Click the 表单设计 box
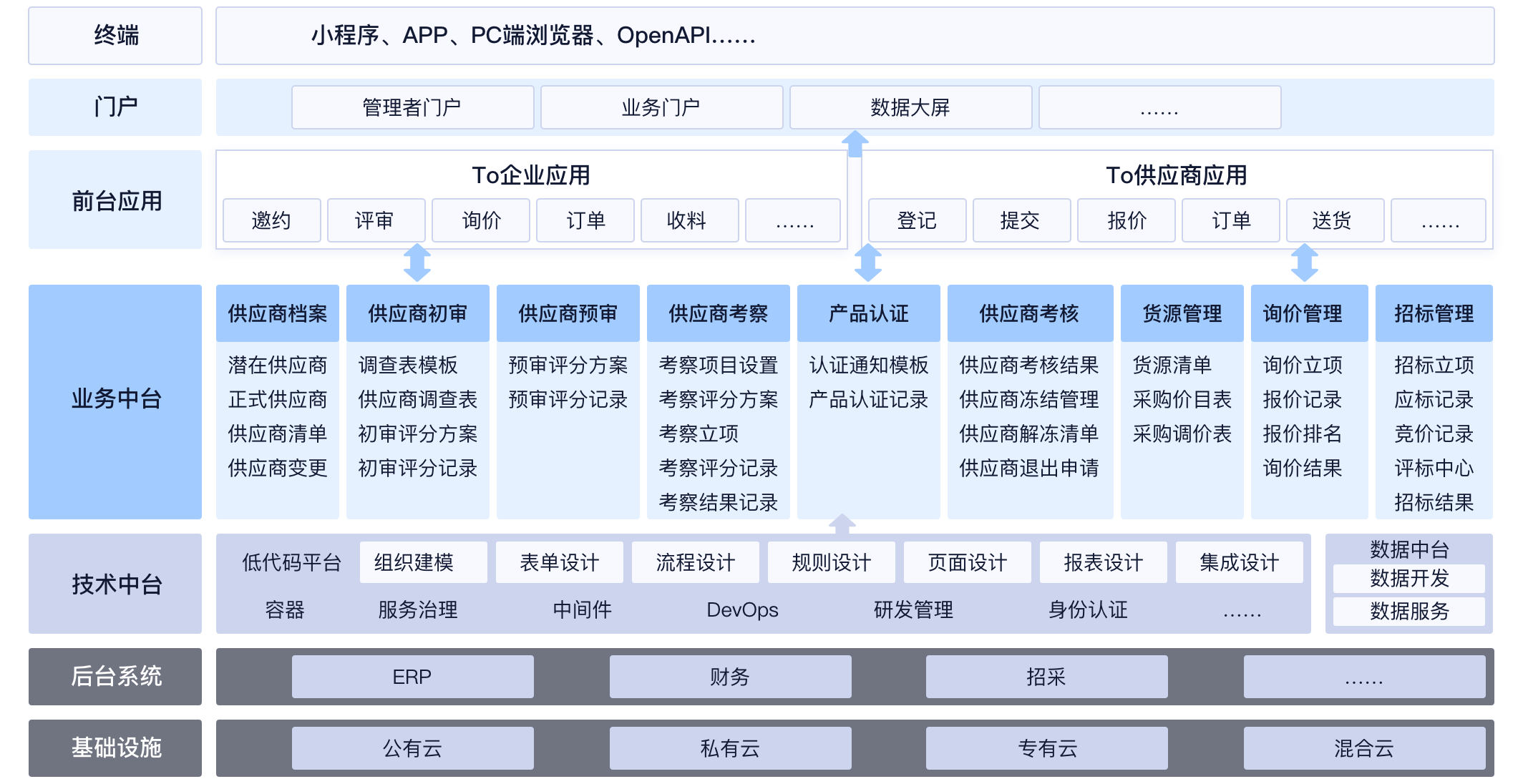This screenshot has width=1523, height=784. [560, 562]
